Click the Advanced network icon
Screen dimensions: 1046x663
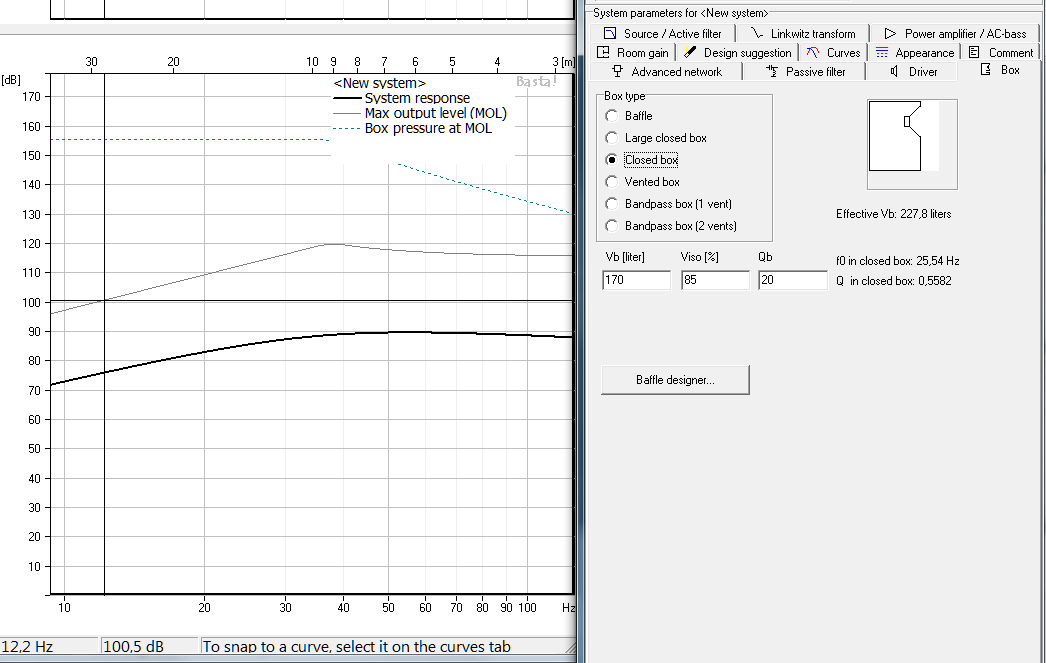[x=618, y=71]
